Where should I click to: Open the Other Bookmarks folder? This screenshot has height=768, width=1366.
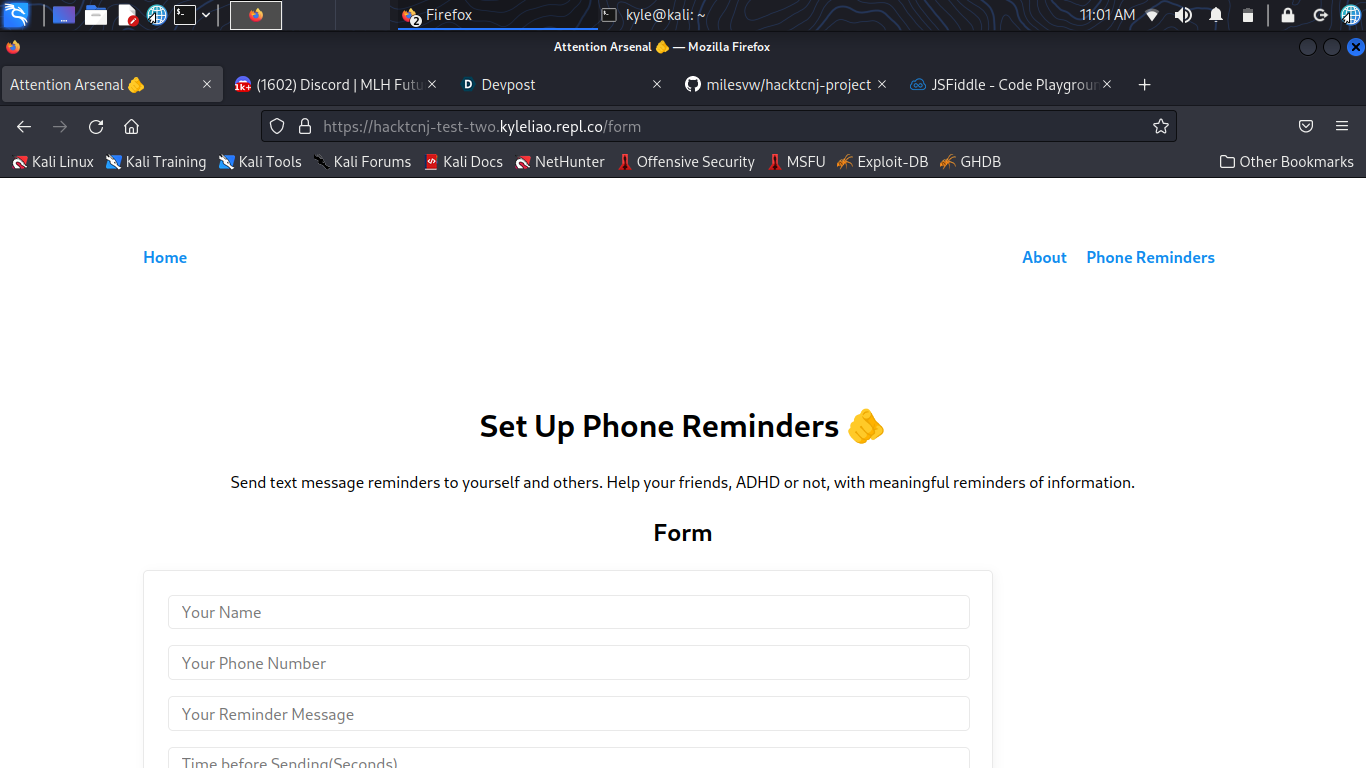[1287, 162]
